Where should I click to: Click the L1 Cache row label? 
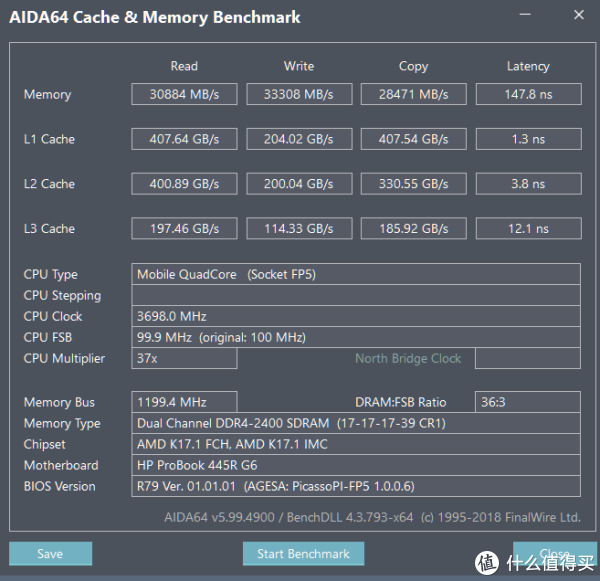tap(49, 139)
